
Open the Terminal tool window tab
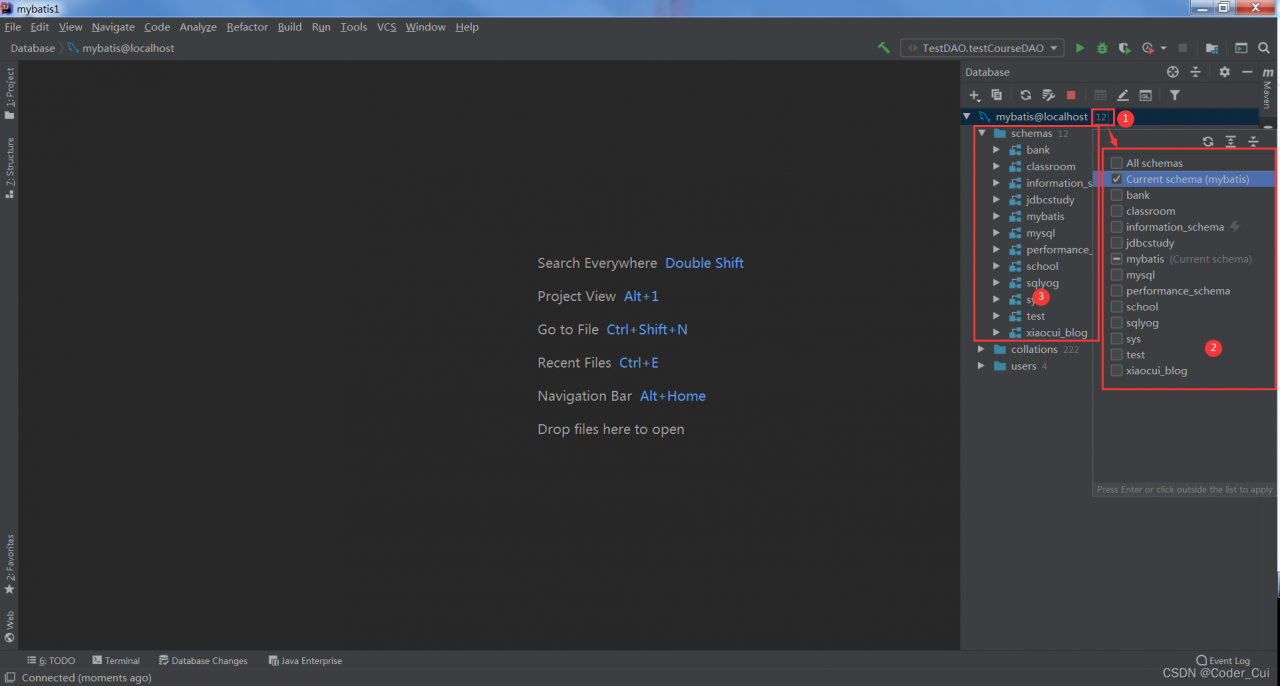pyautogui.click(x=116, y=661)
